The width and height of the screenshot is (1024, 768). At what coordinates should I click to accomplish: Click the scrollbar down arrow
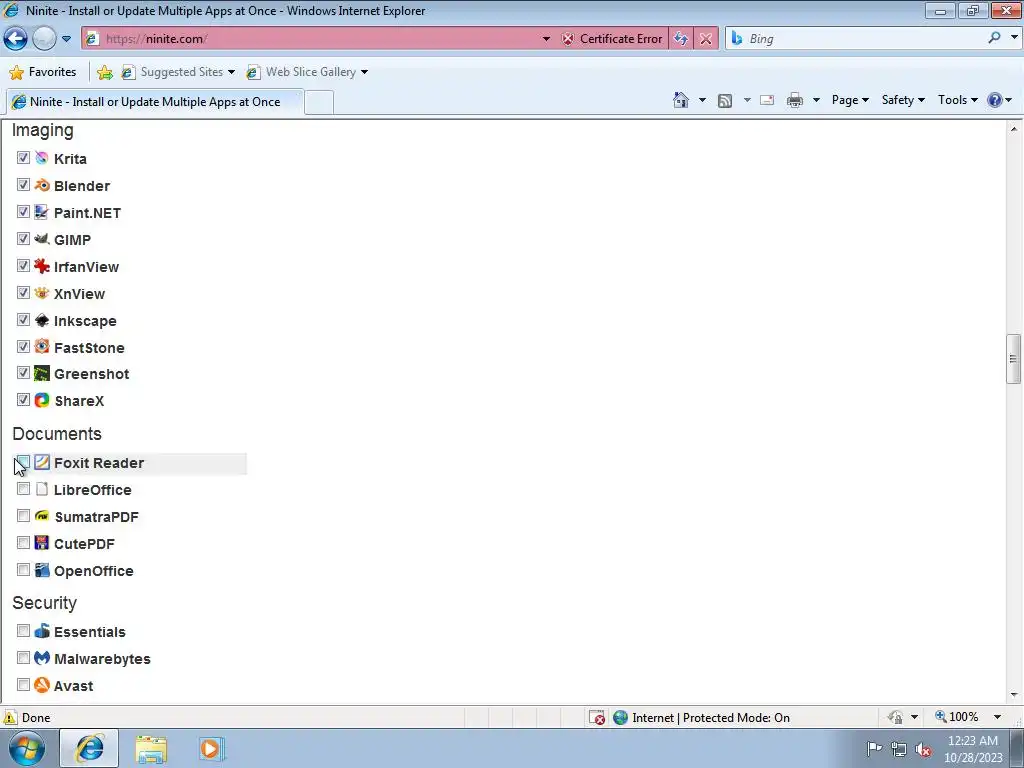1013,696
